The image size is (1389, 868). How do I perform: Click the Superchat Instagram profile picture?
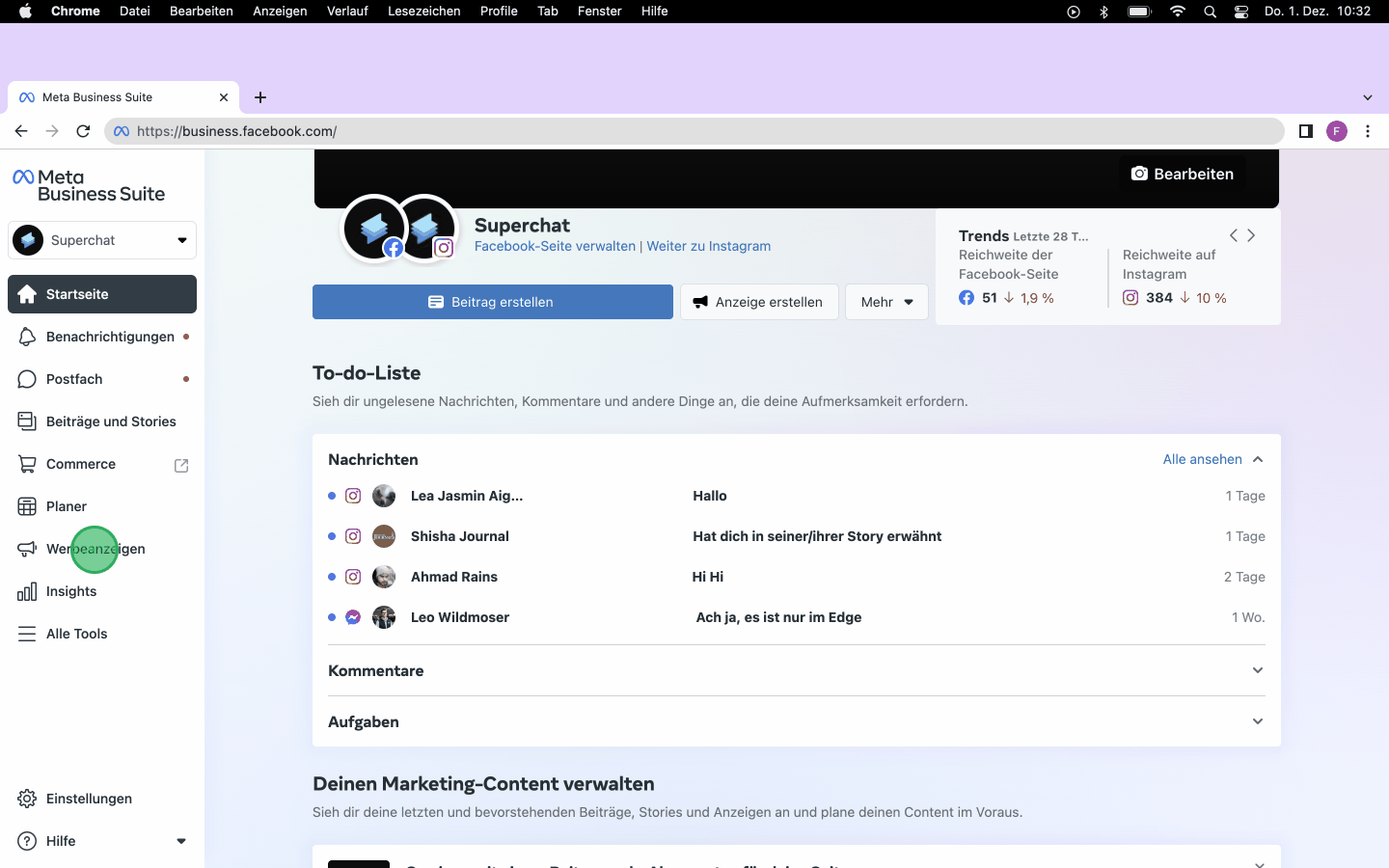tap(425, 228)
